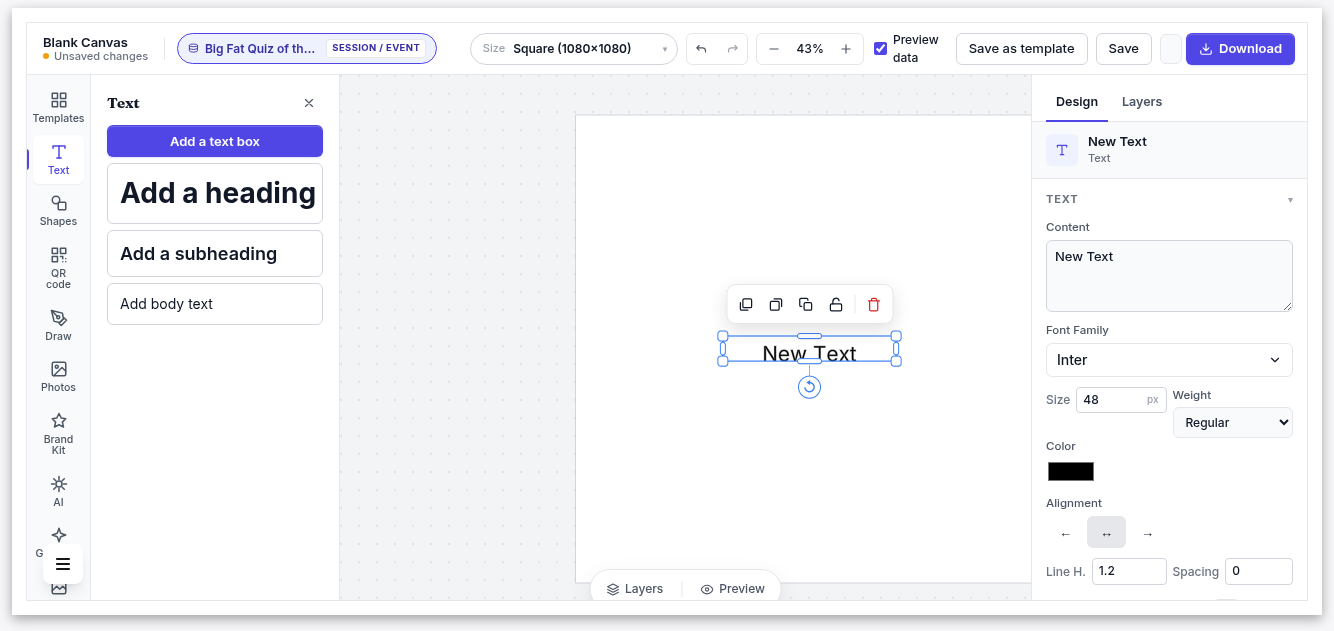Click the second layer-order icon in floating toolbar
Viewport: 1334px width, 631px height.
point(775,305)
